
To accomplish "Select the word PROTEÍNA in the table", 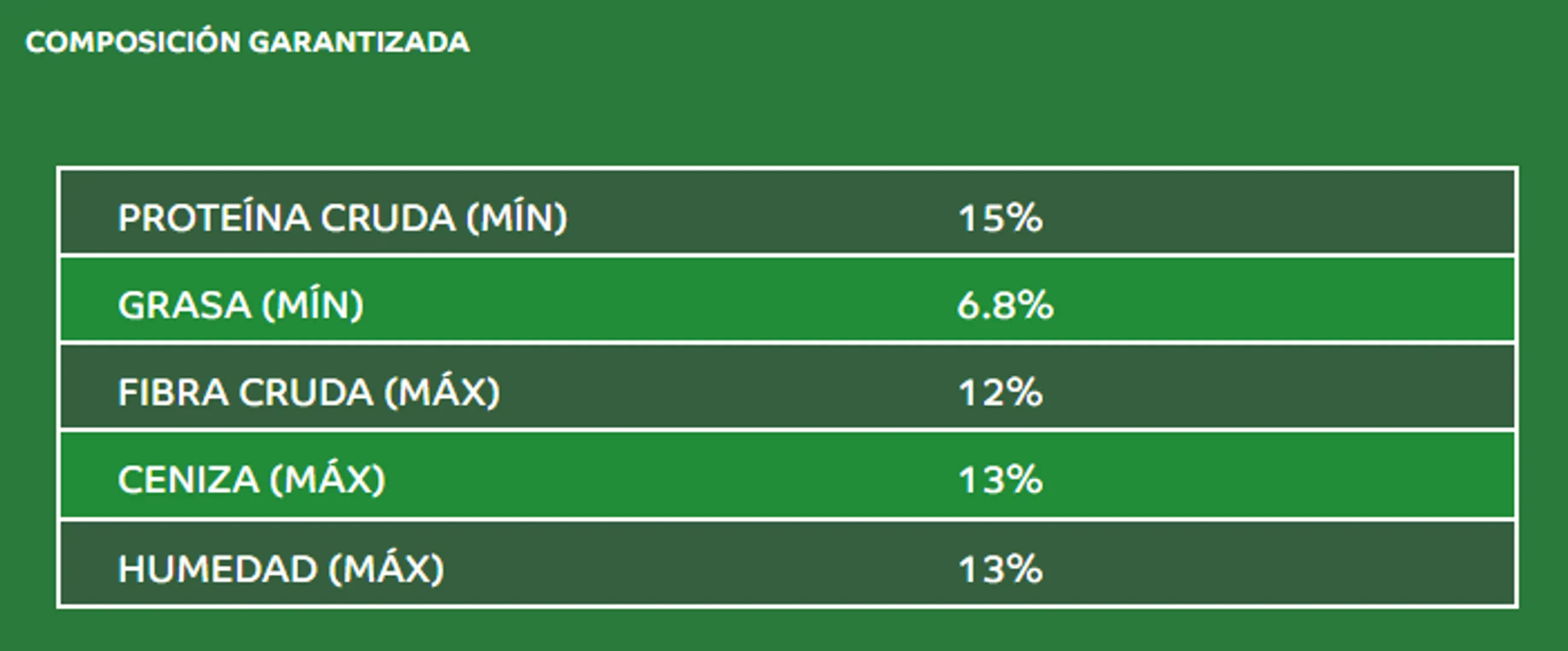I will tap(215, 218).
